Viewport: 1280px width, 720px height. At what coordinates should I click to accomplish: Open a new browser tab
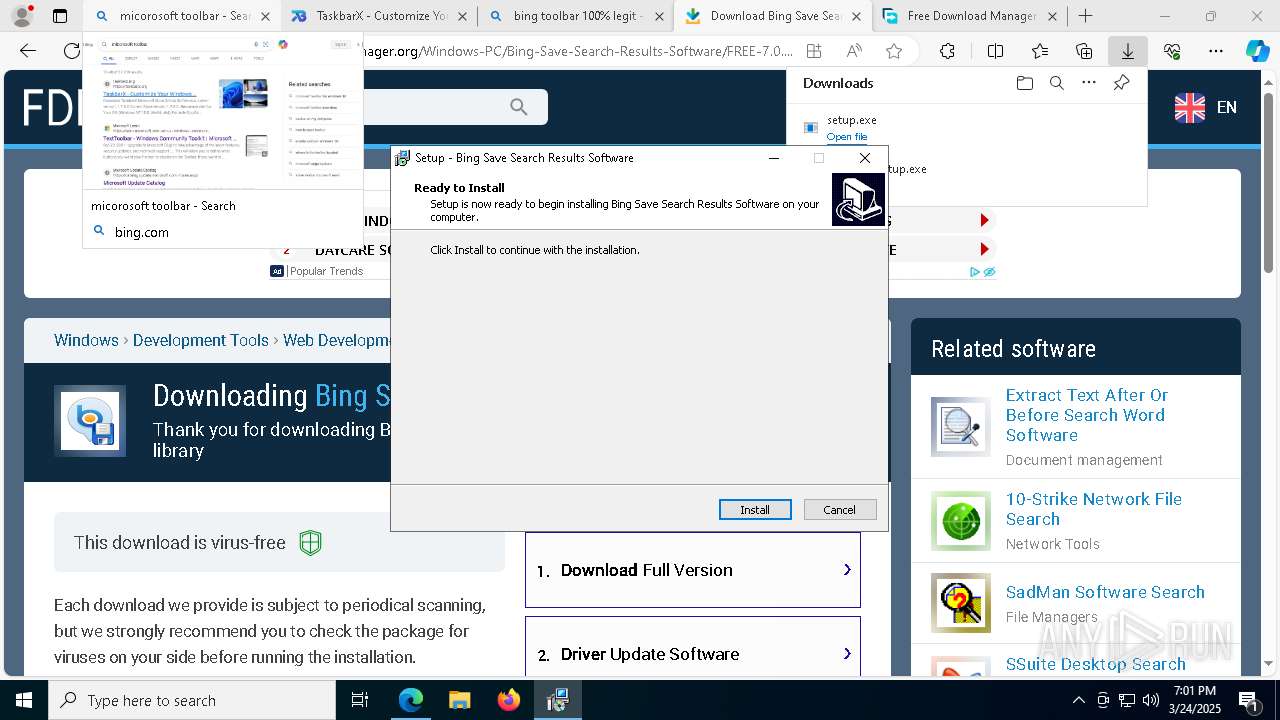1085,16
